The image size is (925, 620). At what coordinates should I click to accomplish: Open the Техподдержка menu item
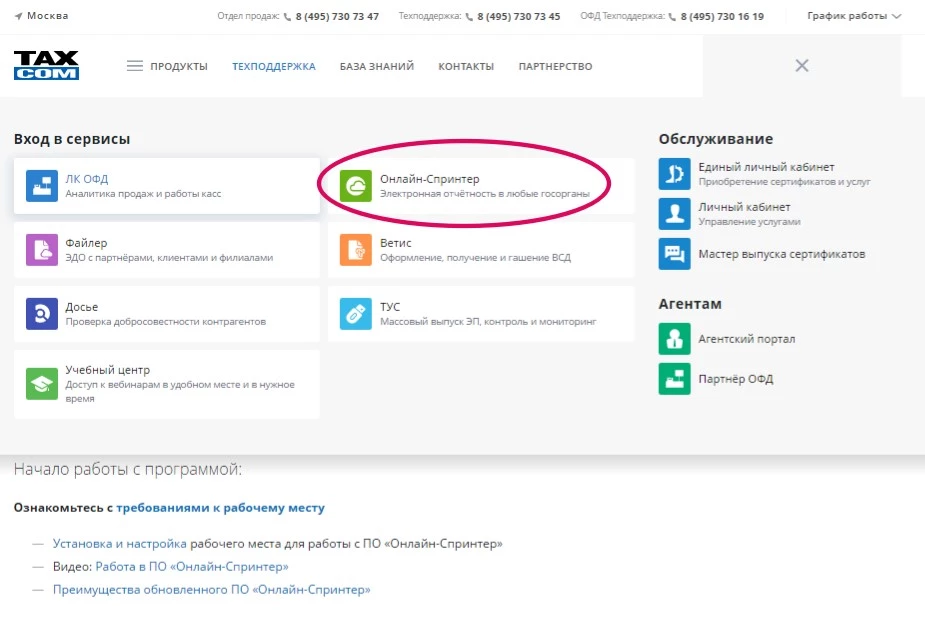pyautogui.click(x=274, y=67)
